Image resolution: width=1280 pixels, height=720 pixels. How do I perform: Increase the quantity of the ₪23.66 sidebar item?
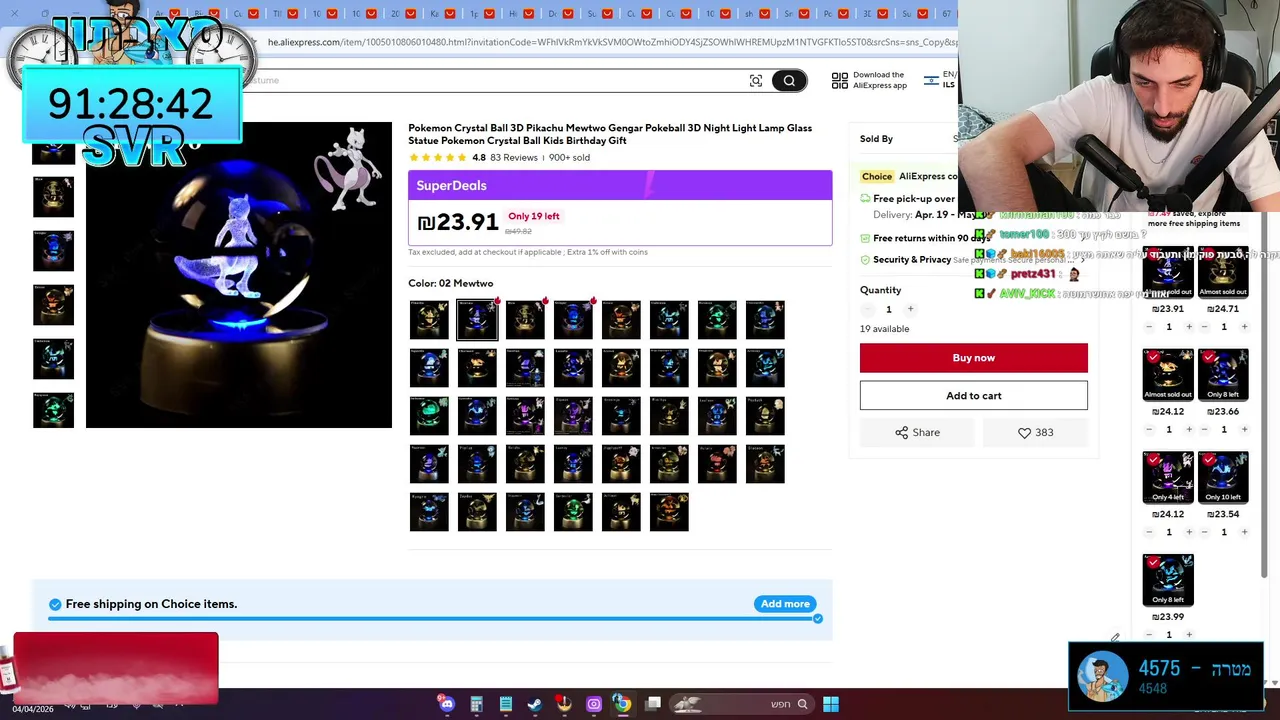[x=1244, y=430]
